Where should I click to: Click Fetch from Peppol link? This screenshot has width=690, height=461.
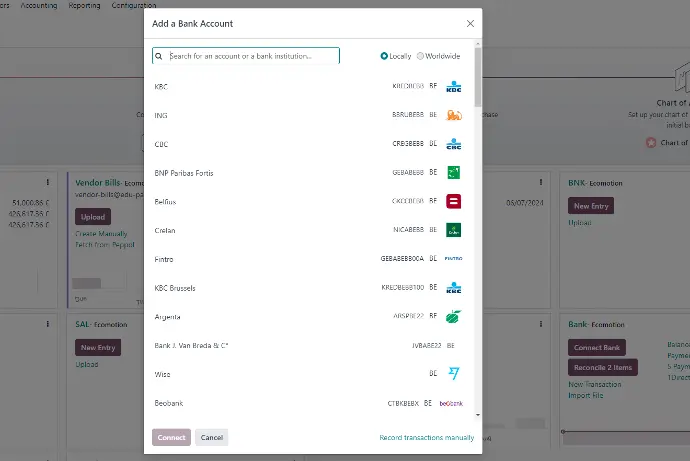point(105,245)
